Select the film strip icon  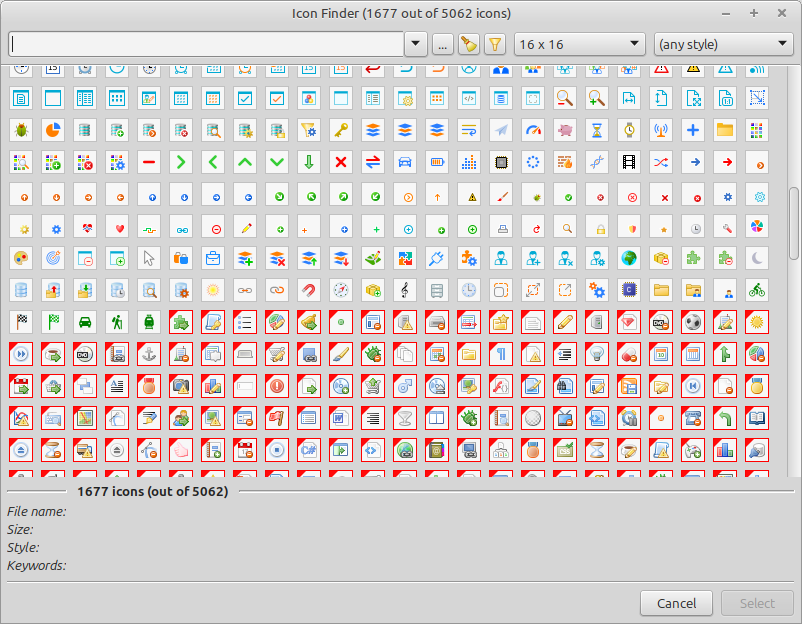629,162
